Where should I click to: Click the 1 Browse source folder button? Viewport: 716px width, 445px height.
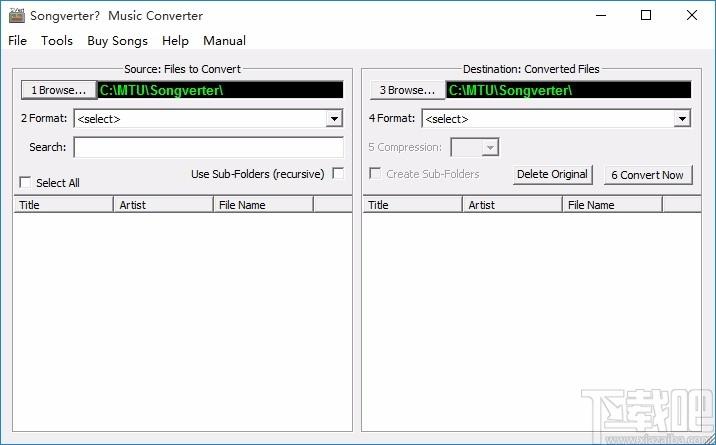(x=59, y=90)
